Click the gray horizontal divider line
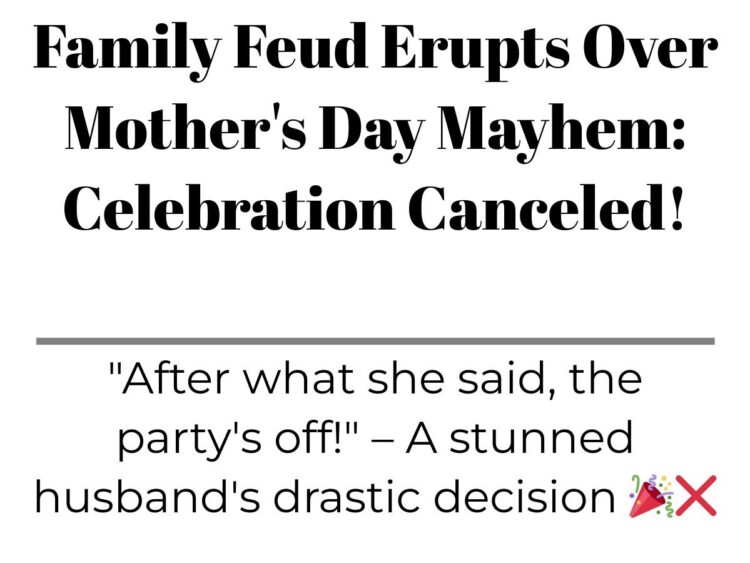The image size is (750, 563). pos(375,341)
